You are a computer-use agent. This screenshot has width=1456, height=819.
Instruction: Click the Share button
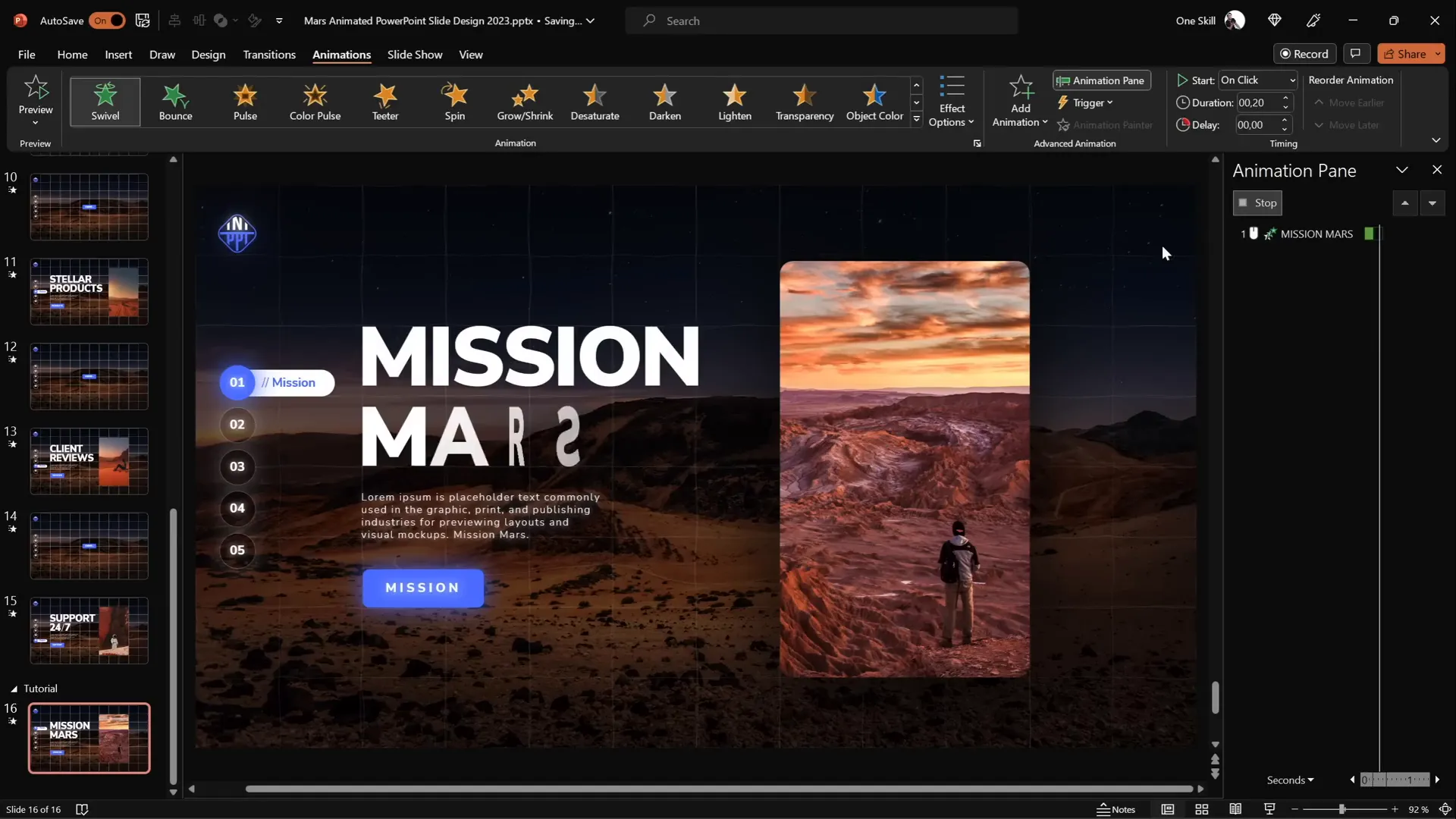coord(1404,54)
